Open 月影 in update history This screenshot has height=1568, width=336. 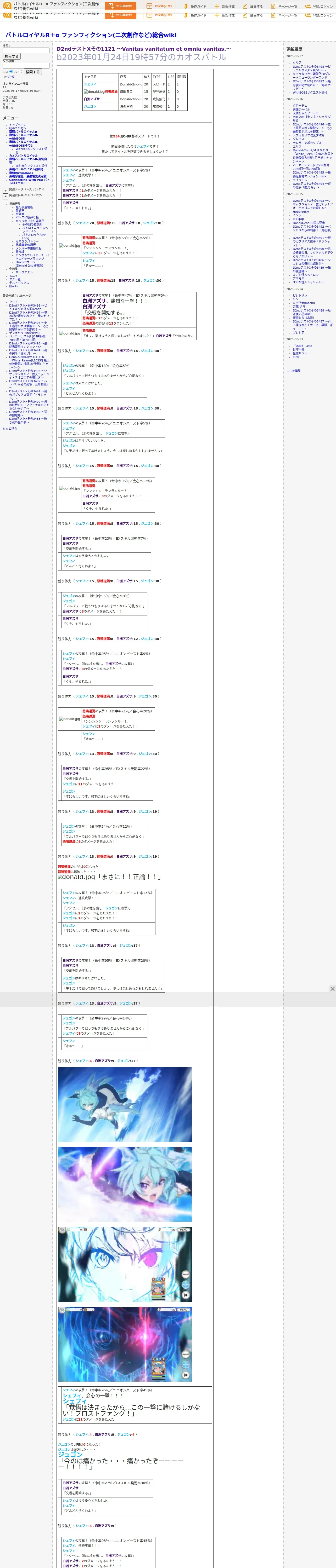pos(296,120)
